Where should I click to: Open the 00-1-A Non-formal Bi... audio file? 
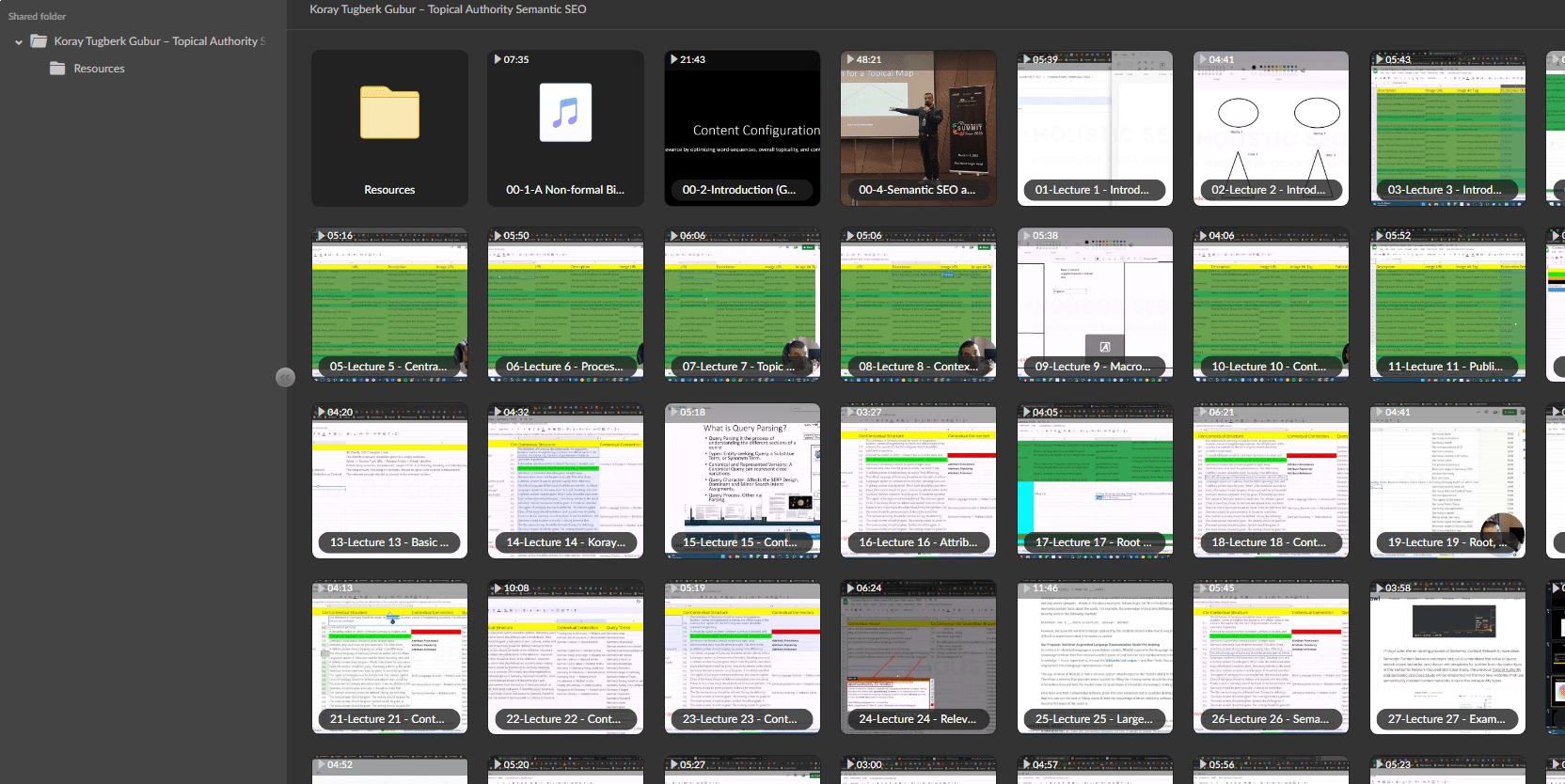click(565, 129)
